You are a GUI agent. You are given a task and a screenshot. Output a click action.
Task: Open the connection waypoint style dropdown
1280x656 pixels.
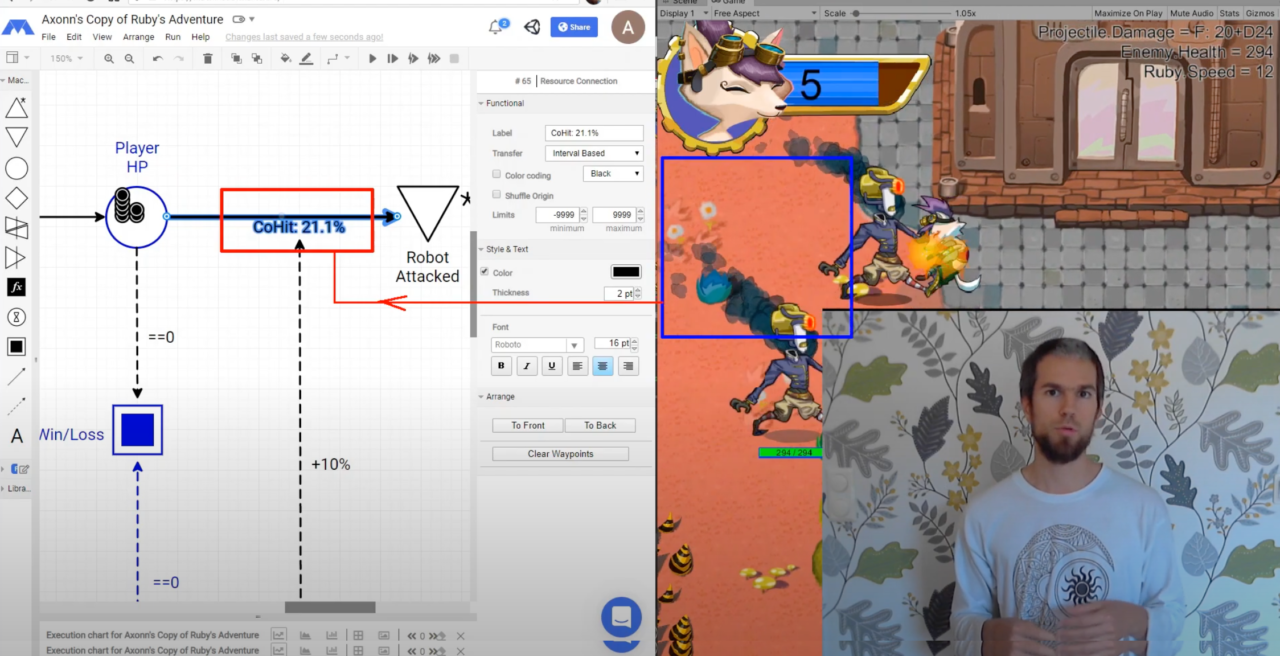pyautogui.click(x=338, y=59)
